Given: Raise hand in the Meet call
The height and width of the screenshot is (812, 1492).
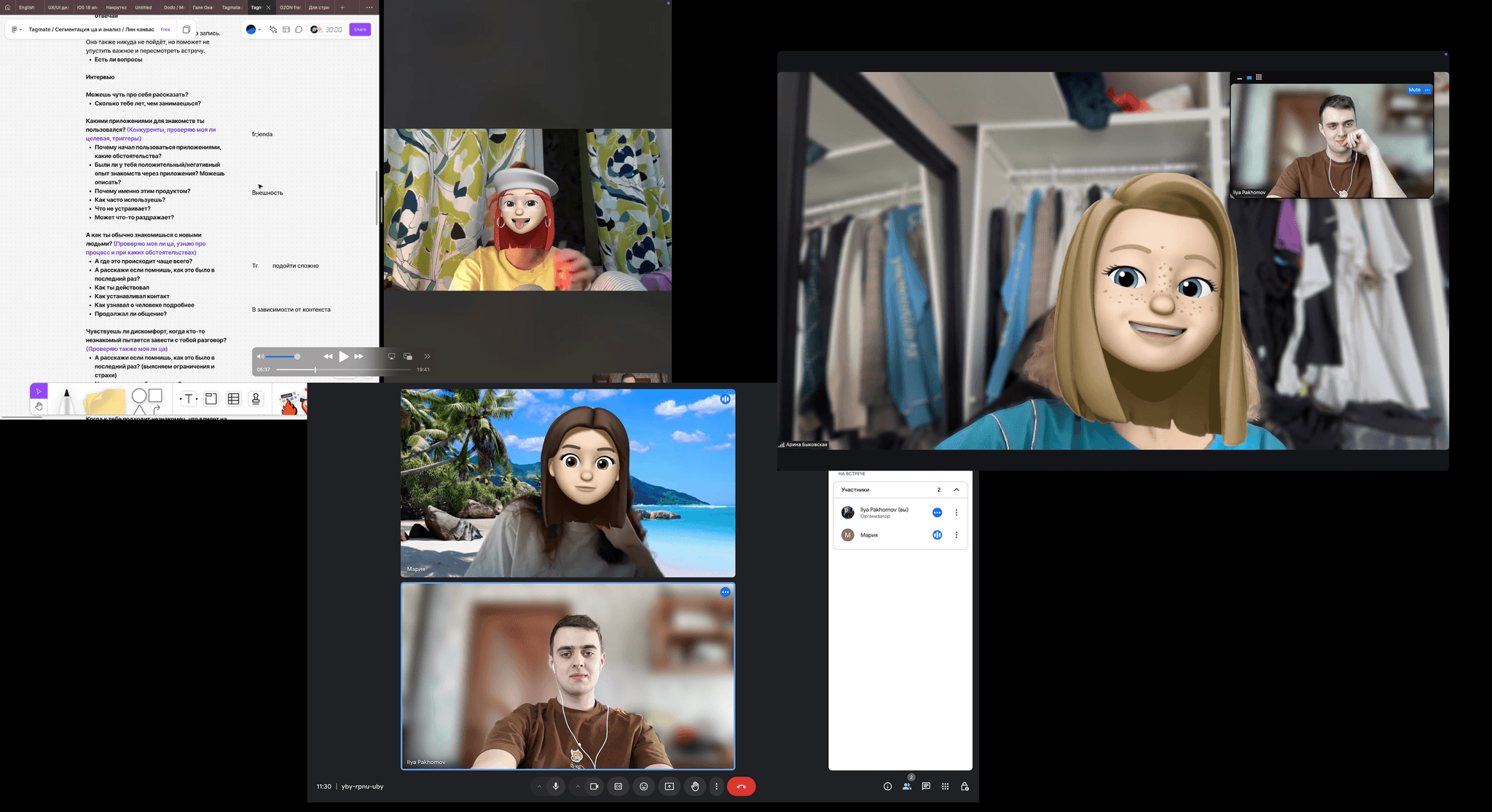Looking at the screenshot, I should click(695, 787).
